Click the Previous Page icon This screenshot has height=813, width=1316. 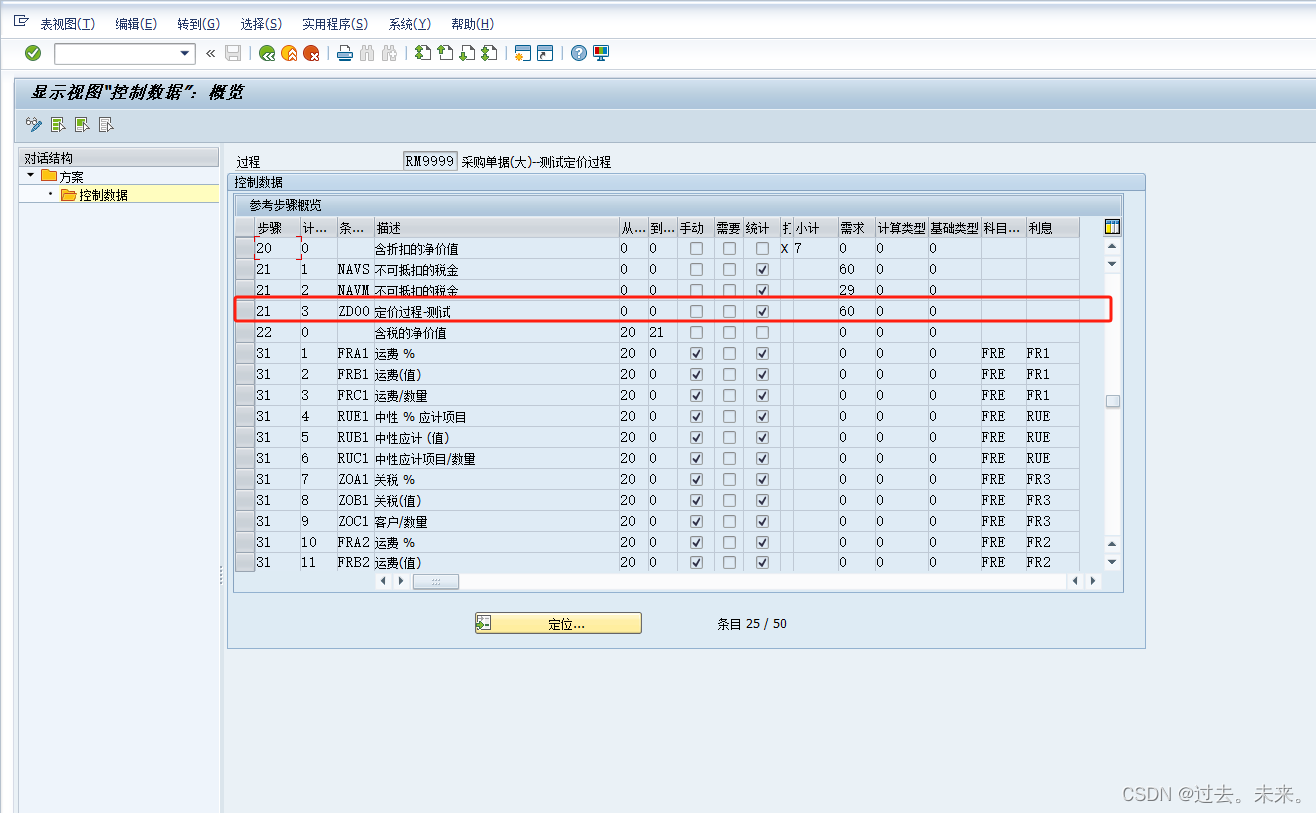(445, 53)
